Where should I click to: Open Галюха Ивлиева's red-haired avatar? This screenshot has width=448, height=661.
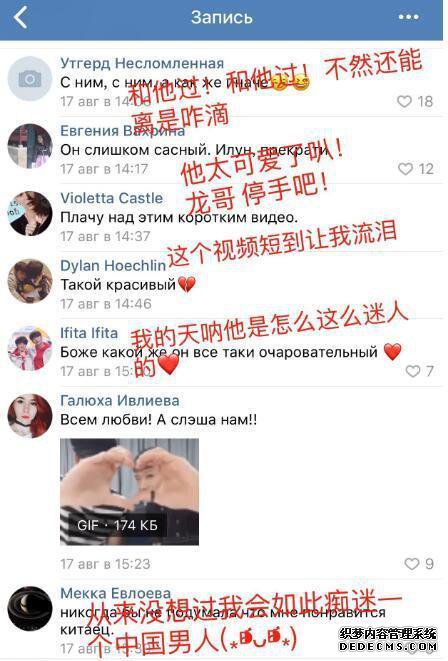point(30,416)
